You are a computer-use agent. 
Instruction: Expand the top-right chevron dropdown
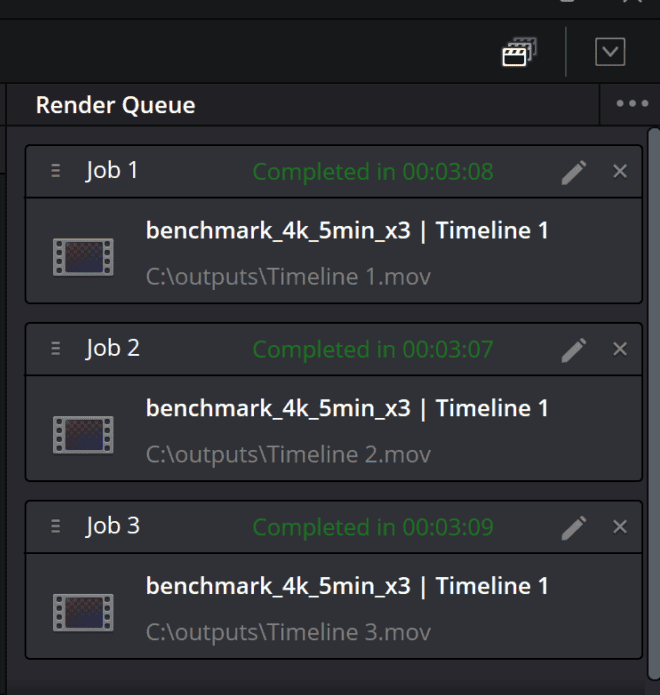pyautogui.click(x=609, y=53)
